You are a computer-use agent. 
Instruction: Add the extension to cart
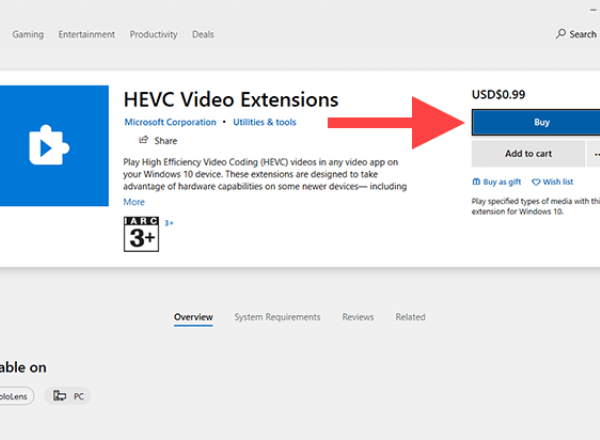click(x=528, y=154)
